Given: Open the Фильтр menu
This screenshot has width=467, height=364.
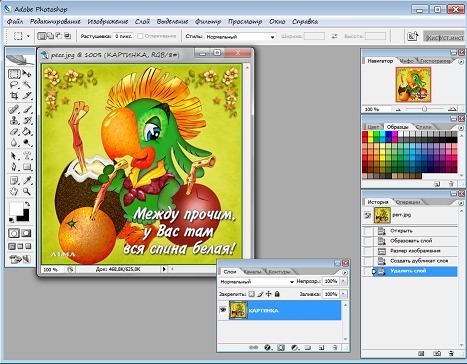Looking at the screenshot, I should click(208, 22).
